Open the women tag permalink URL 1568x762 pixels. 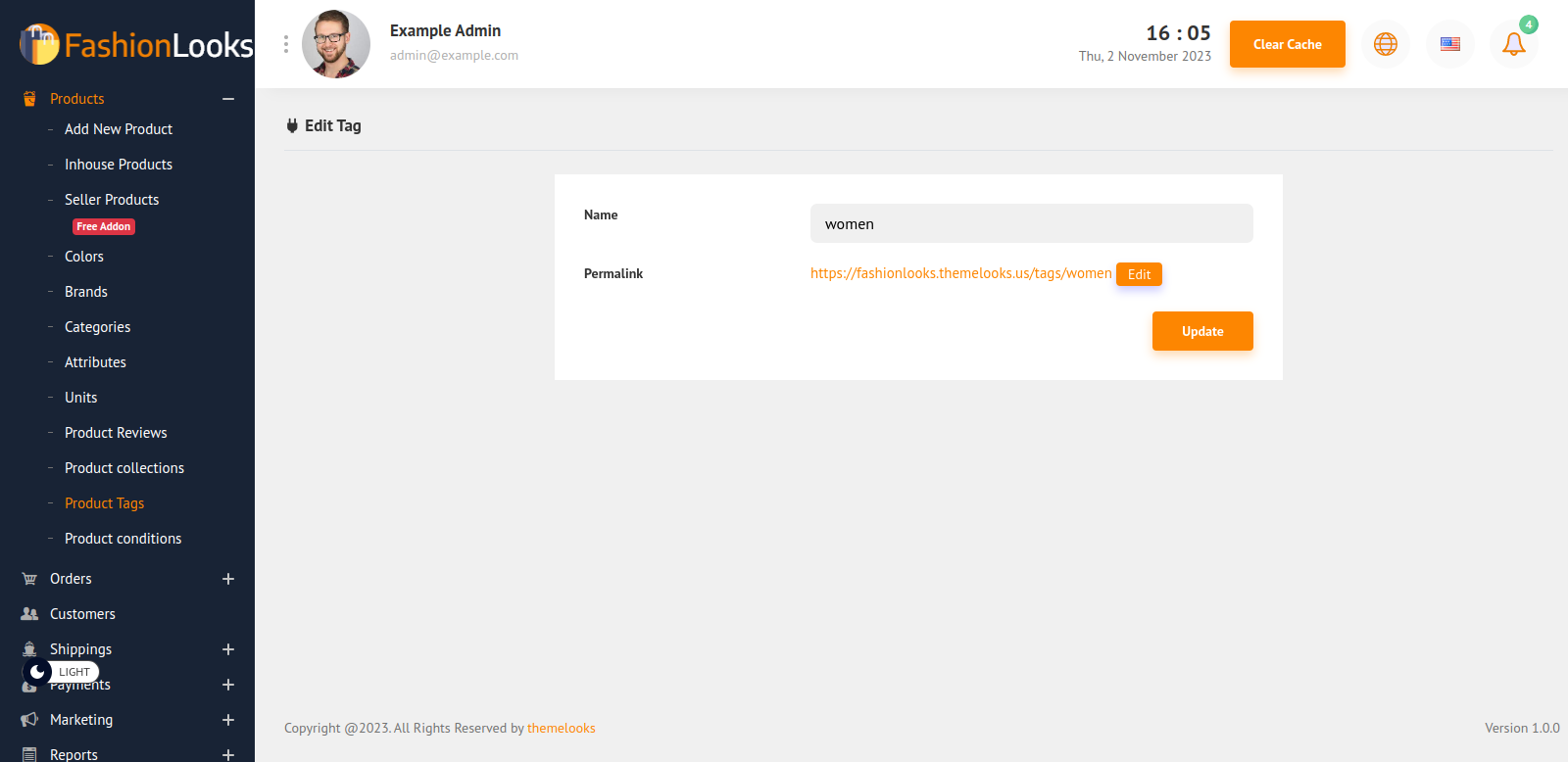960,273
